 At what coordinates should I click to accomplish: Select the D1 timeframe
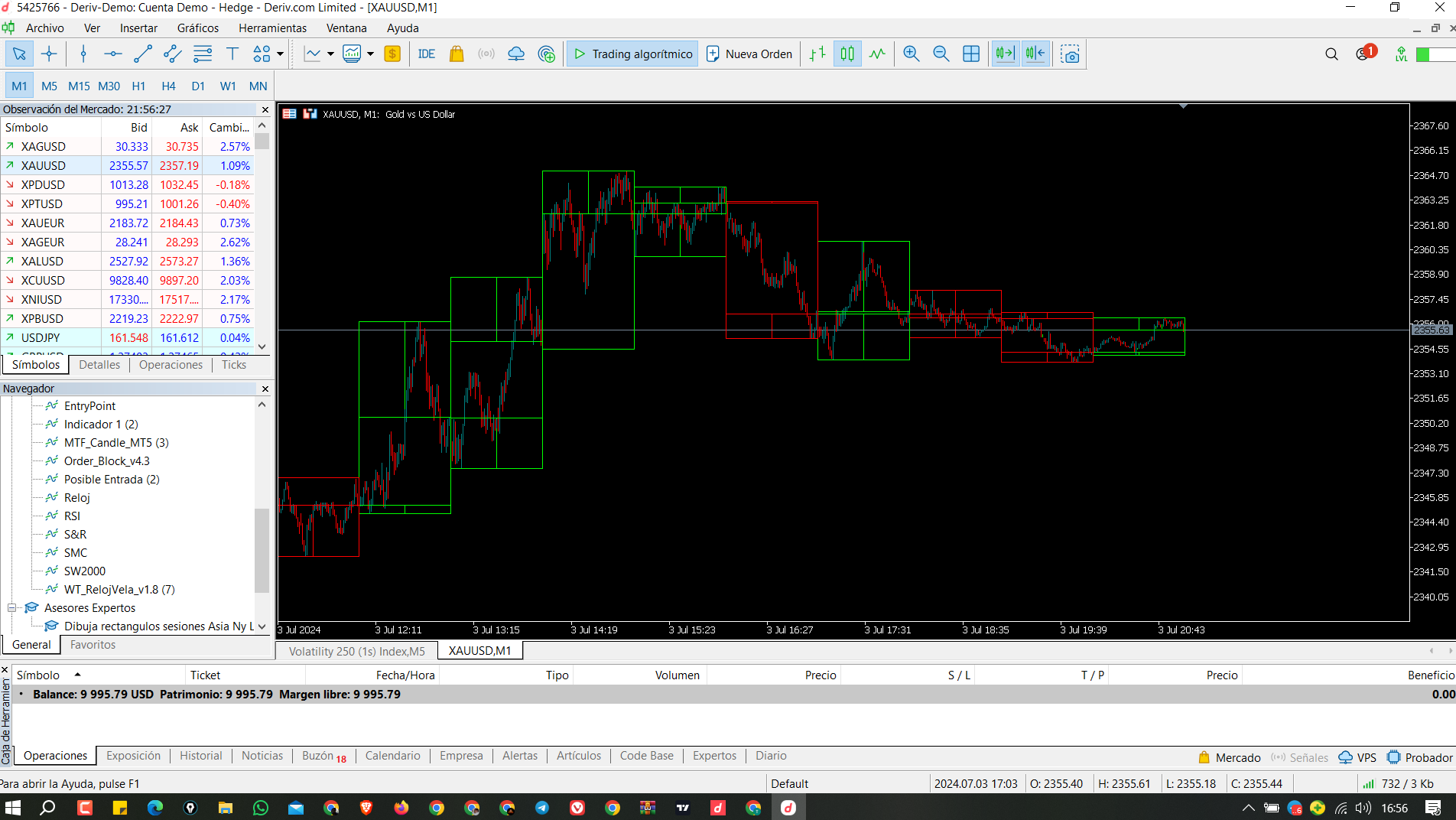pos(198,86)
